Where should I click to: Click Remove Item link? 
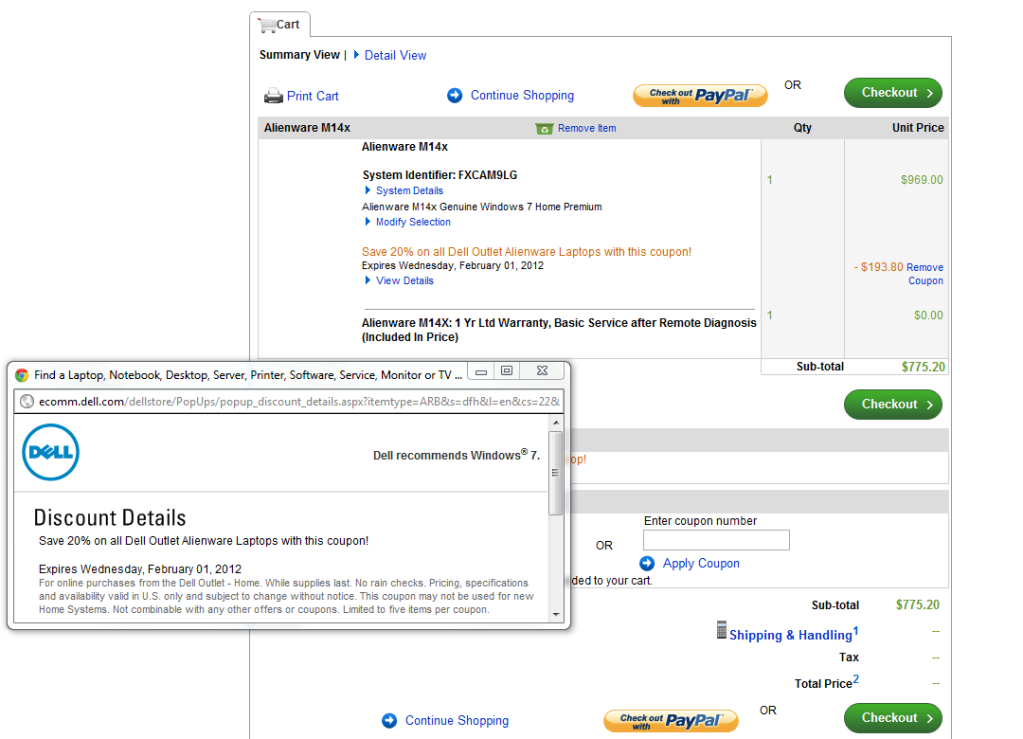point(587,128)
